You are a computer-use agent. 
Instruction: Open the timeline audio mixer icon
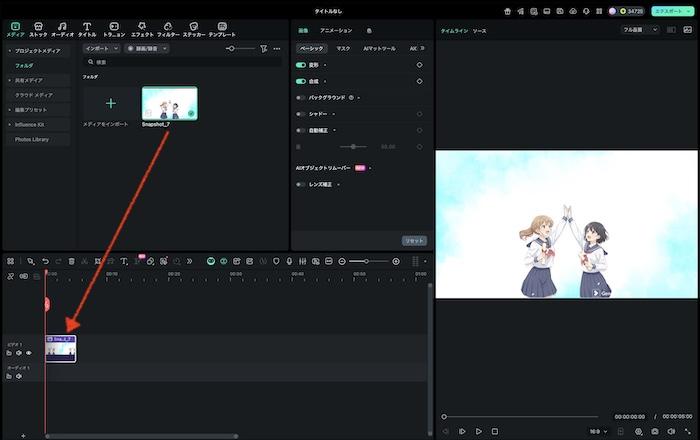[303, 262]
